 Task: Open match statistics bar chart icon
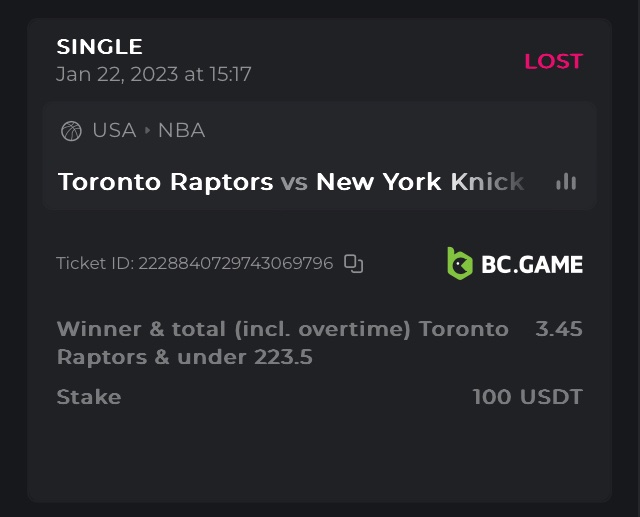coord(566,182)
